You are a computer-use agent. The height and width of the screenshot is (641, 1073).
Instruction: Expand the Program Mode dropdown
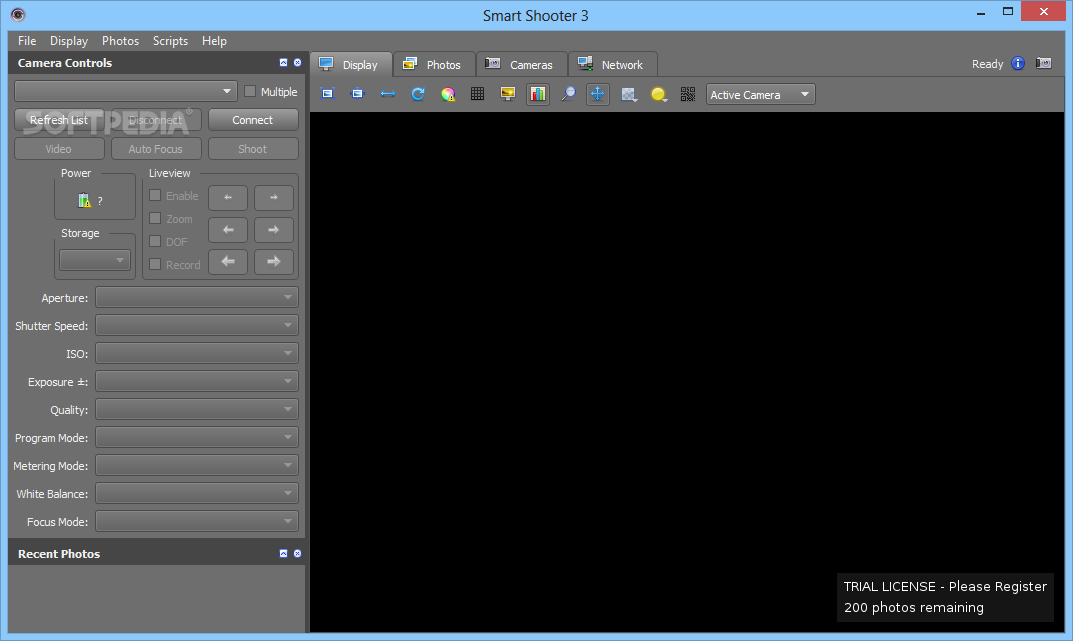[197, 437]
